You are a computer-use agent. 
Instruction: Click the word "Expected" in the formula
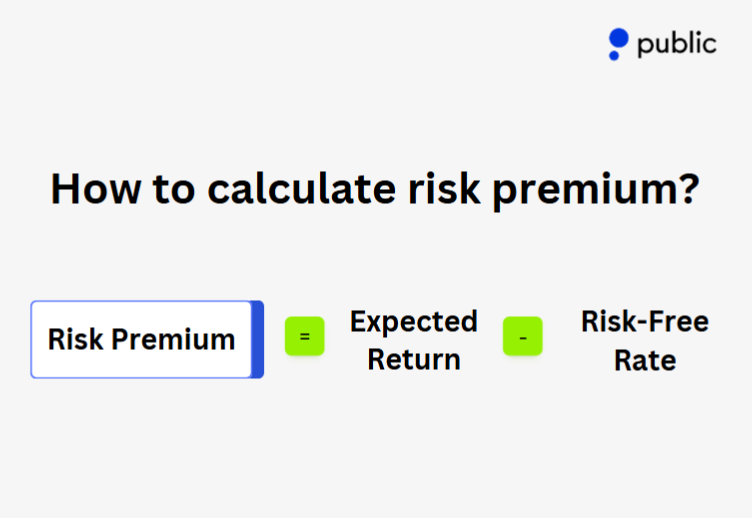(x=413, y=321)
